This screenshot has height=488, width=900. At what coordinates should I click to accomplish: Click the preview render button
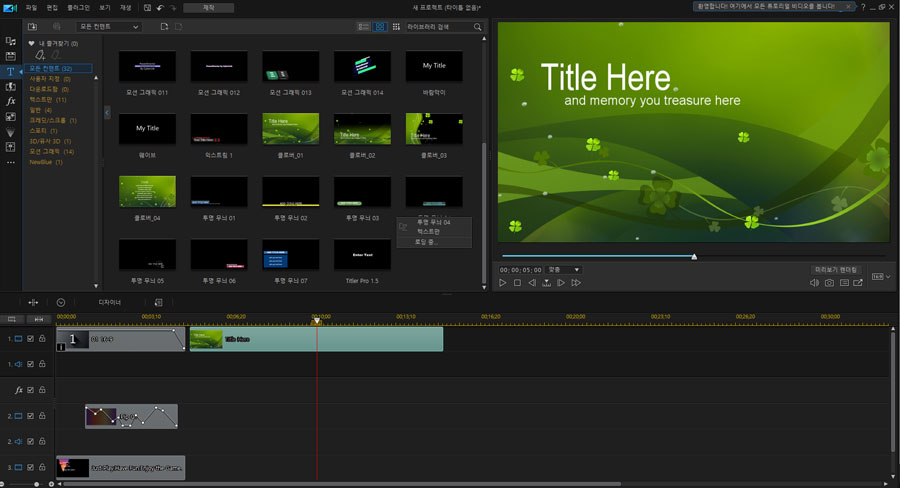(836, 270)
